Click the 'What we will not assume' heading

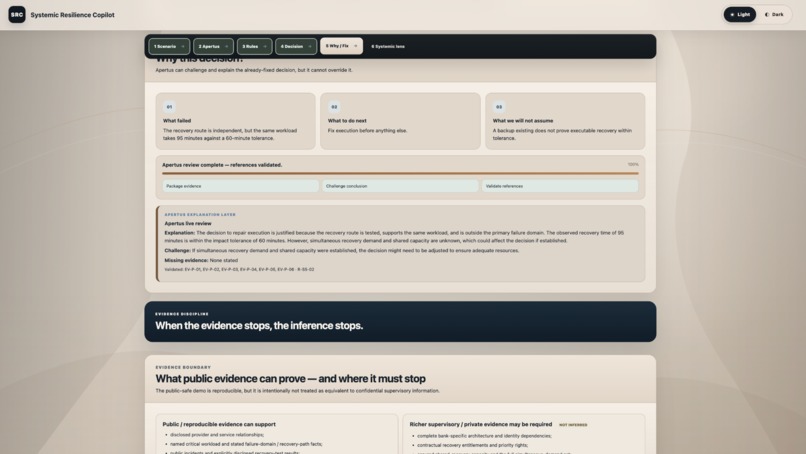523,121
